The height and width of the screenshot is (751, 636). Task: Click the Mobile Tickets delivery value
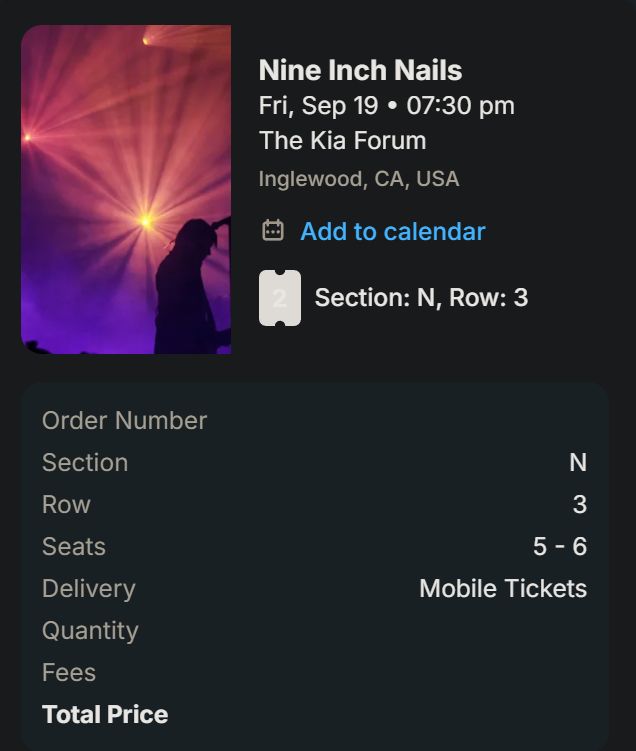point(503,588)
